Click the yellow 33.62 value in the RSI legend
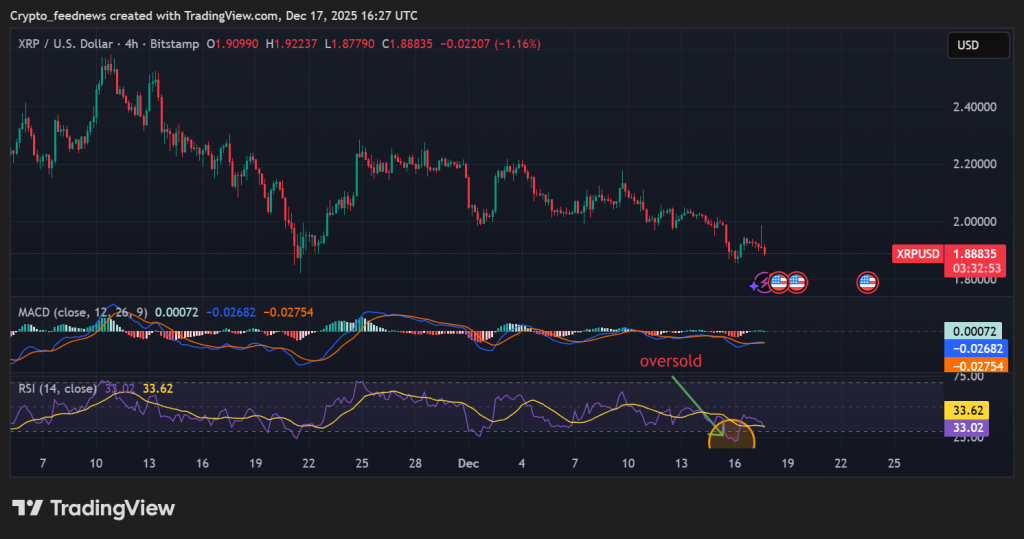 (x=158, y=389)
